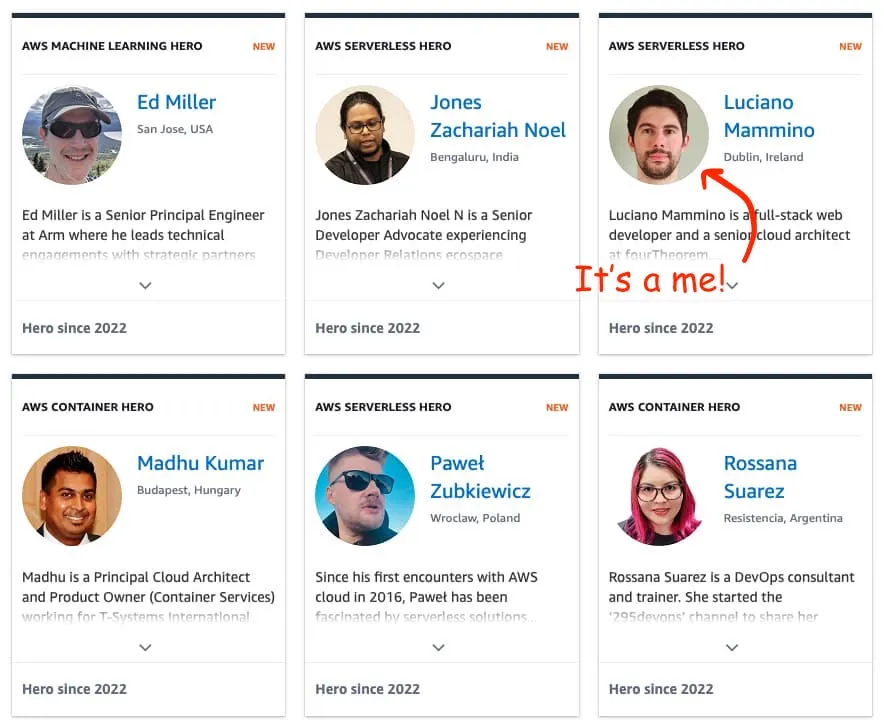The image size is (884, 727).
Task: Expand Madhu Kumar's bio description
Action: (x=146, y=647)
